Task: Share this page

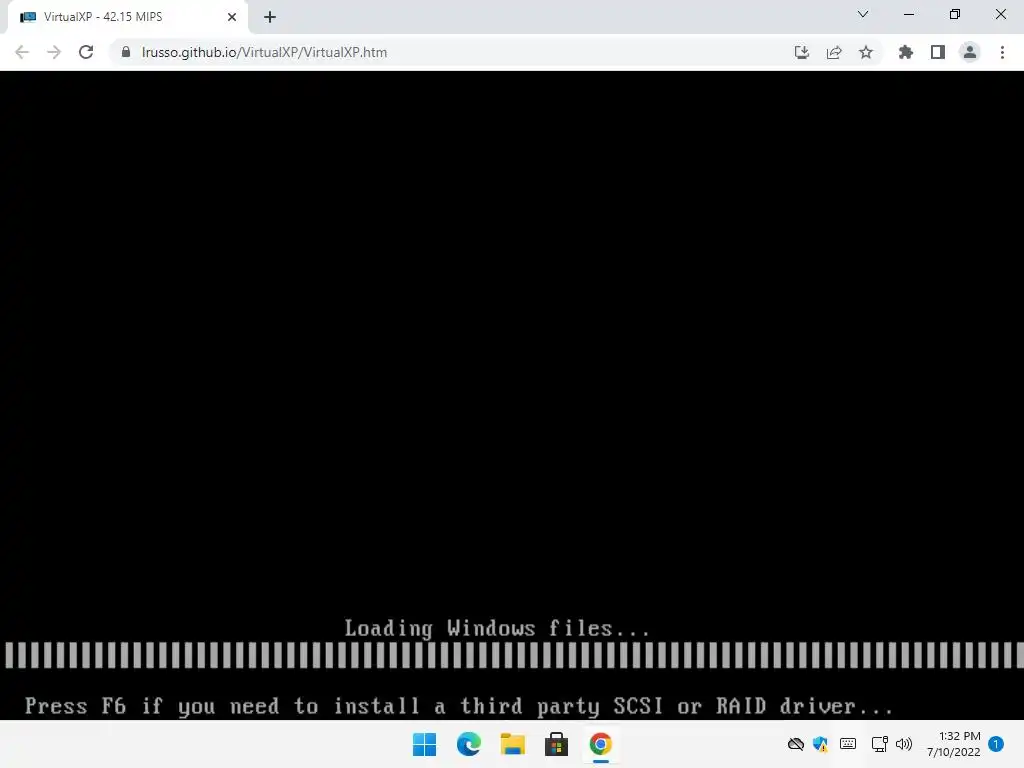Action: click(x=834, y=52)
